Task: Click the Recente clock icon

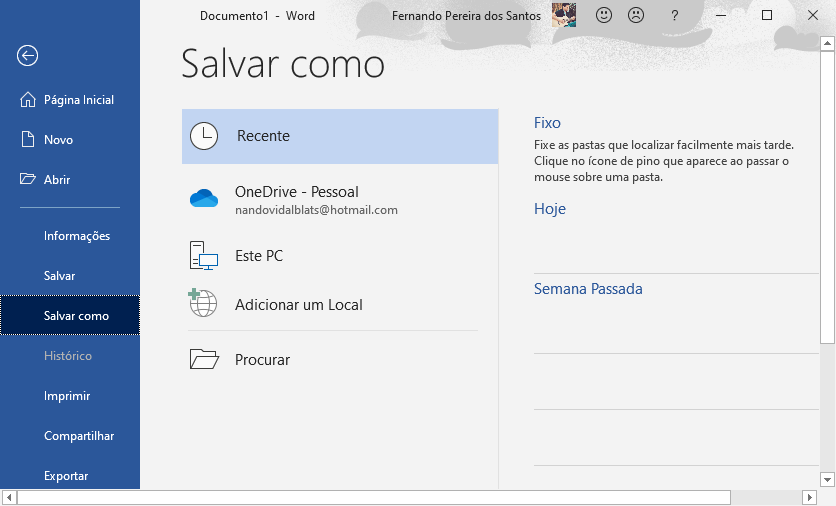Action: pyautogui.click(x=204, y=136)
